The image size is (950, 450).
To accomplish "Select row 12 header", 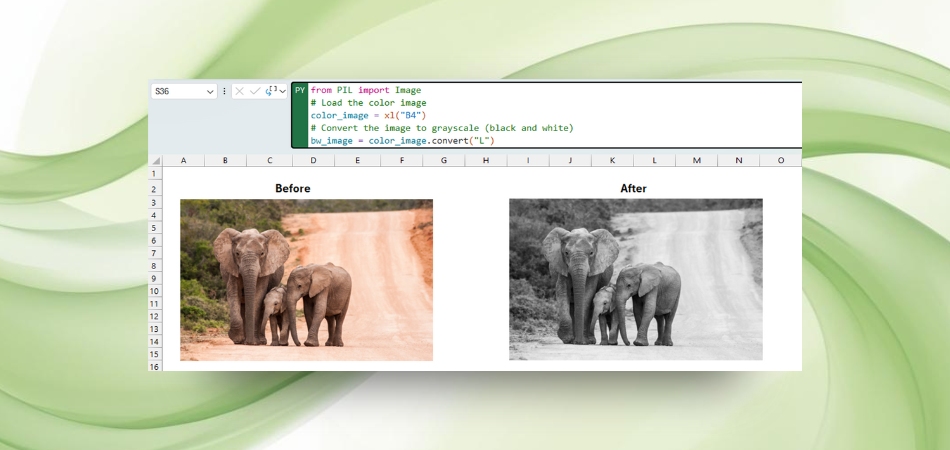I will [x=155, y=316].
